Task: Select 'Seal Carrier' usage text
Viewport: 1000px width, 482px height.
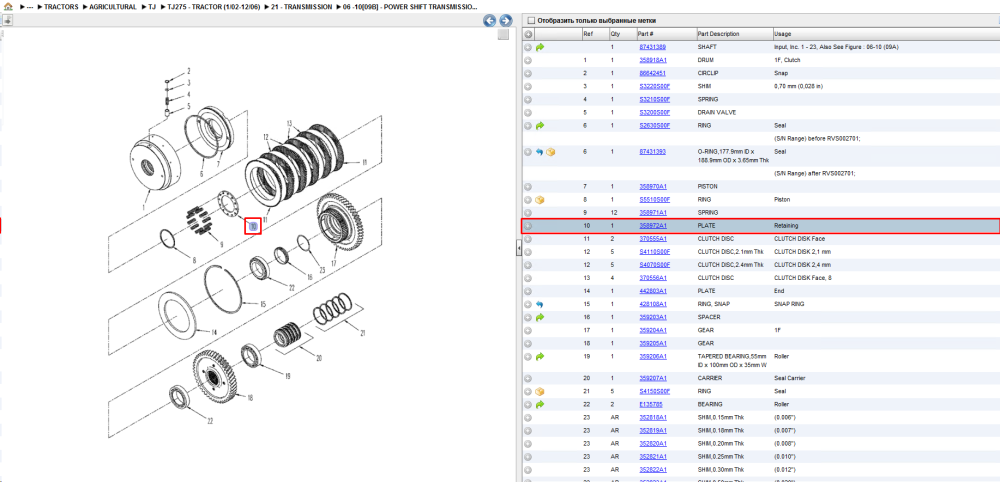Action: click(790, 378)
